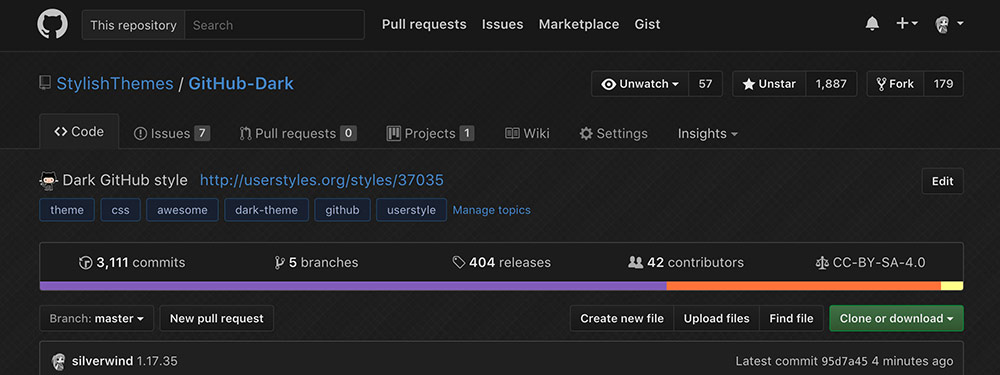1000x375 pixels.
Task: Click the Issues tab exclamation icon
Action: point(140,133)
